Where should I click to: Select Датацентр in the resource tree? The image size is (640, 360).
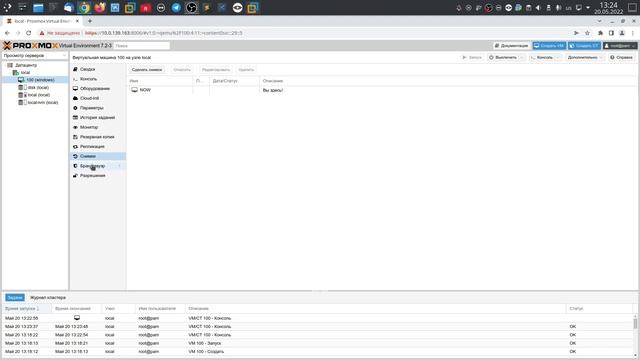click(26, 65)
